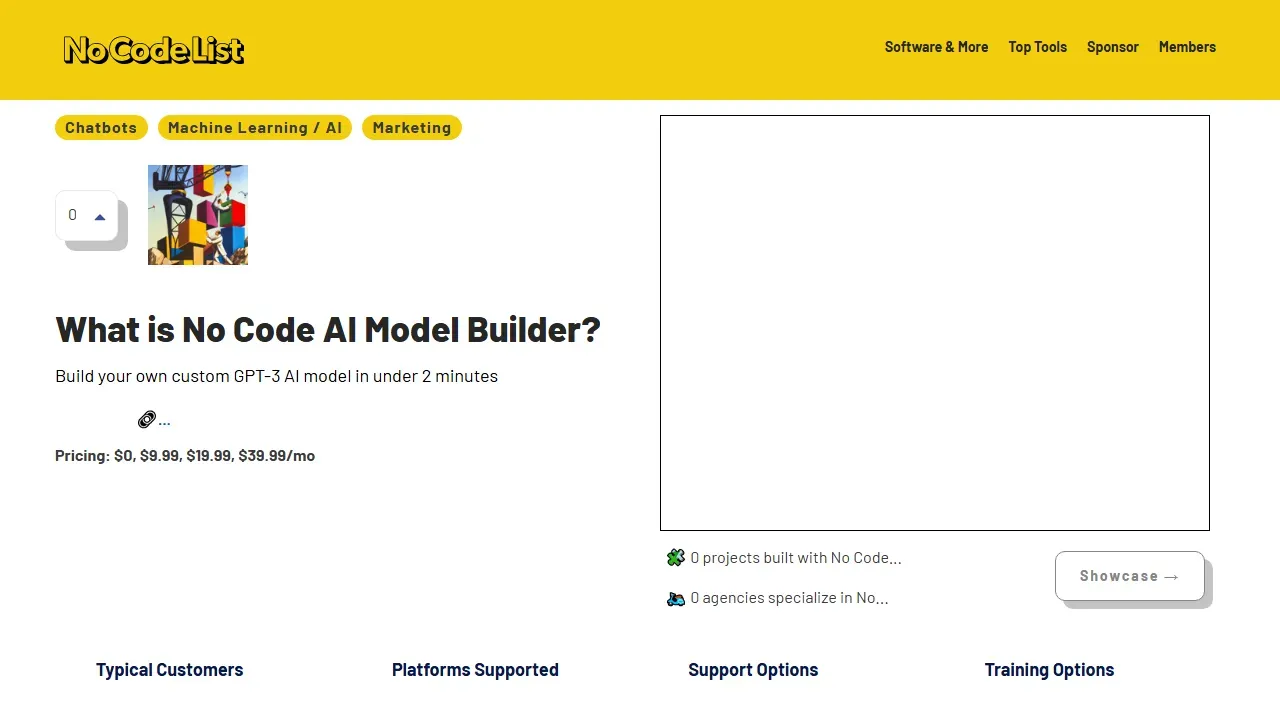Image resolution: width=1280 pixels, height=720 pixels.
Task: Click the No Code List logo
Action: 153,50
